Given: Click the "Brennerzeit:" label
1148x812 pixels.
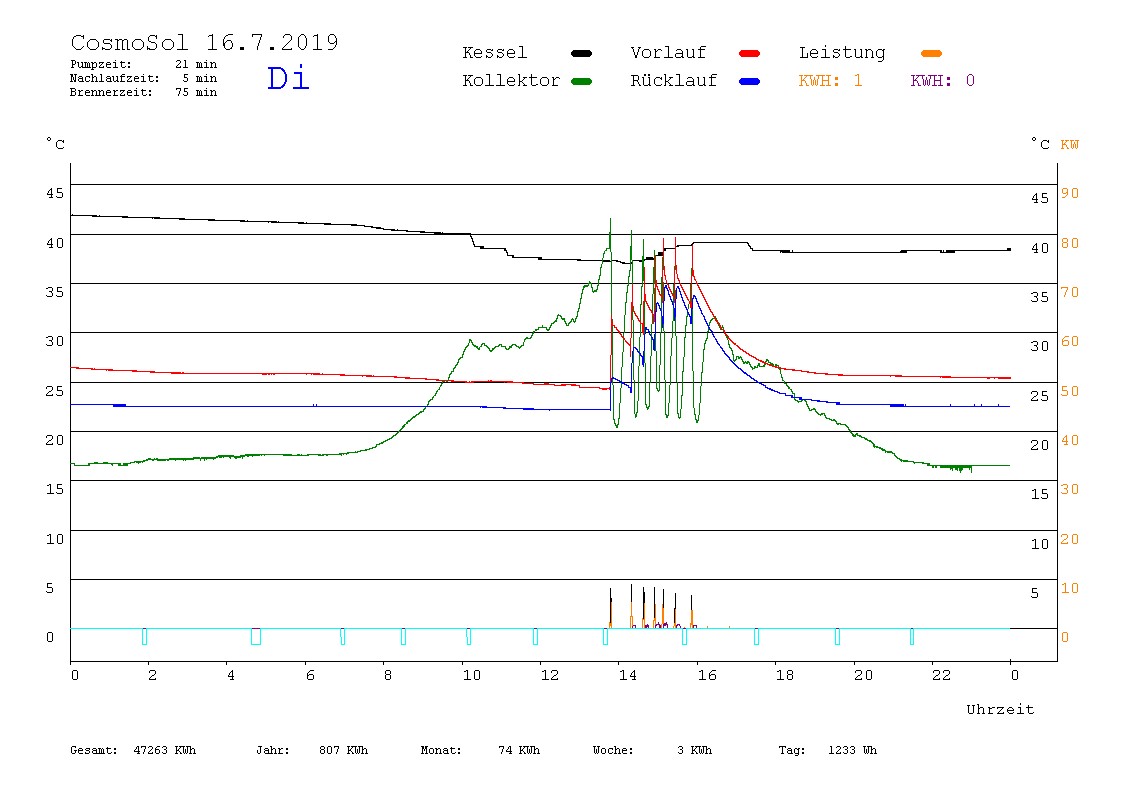Looking at the screenshot, I should tap(111, 92).
